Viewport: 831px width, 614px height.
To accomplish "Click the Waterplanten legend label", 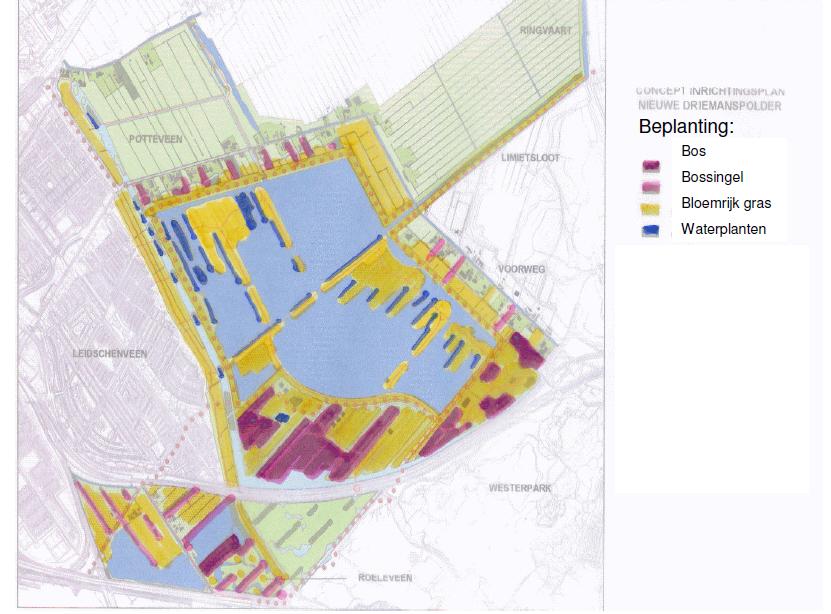I will [723, 229].
